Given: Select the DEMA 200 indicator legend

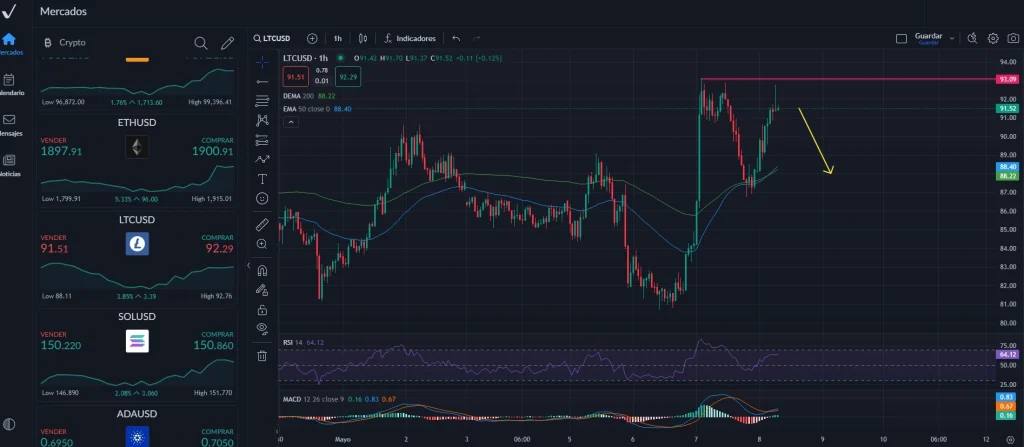Looking at the screenshot, I should (x=309, y=95).
